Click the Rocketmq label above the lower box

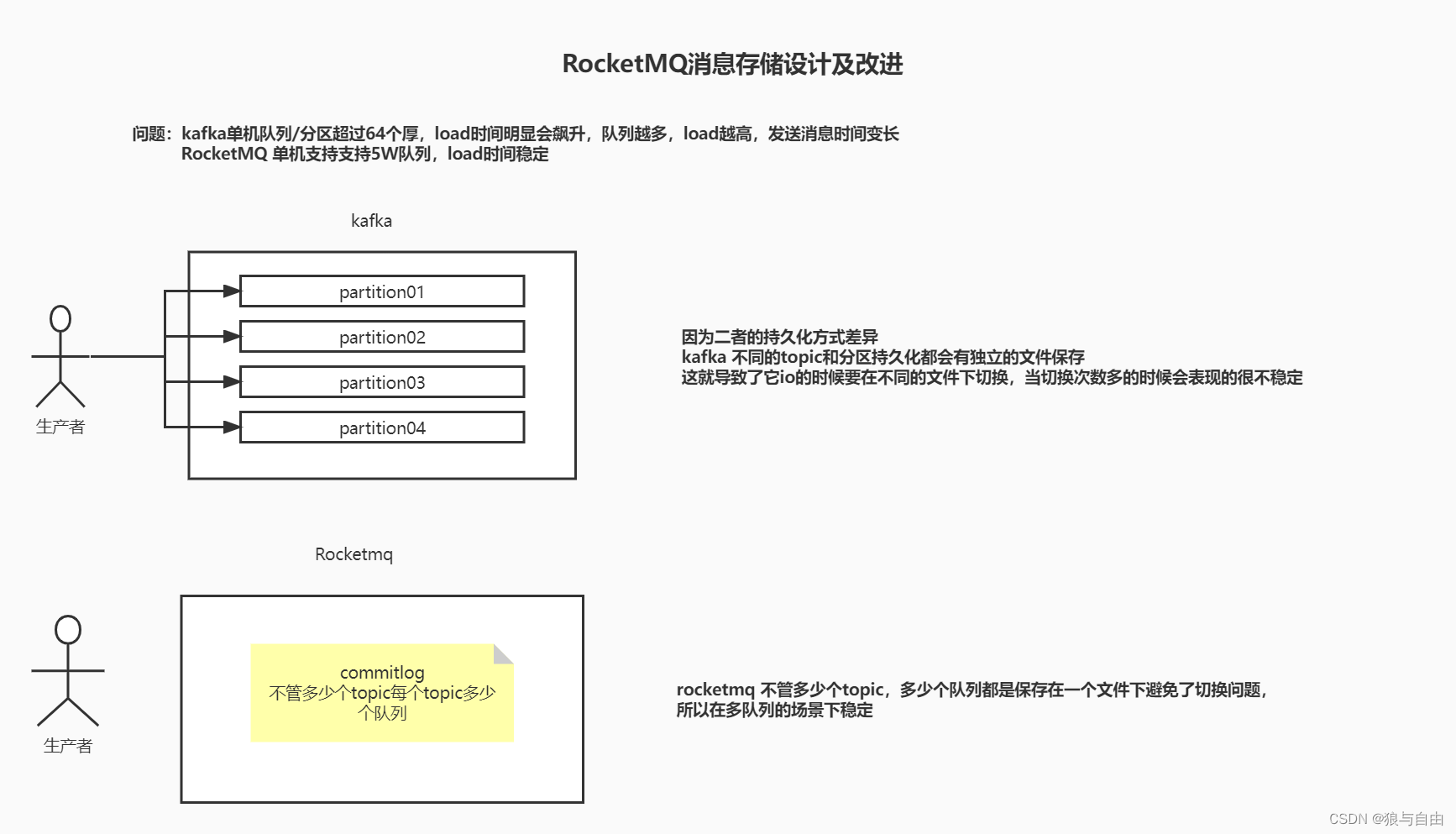[x=354, y=554]
